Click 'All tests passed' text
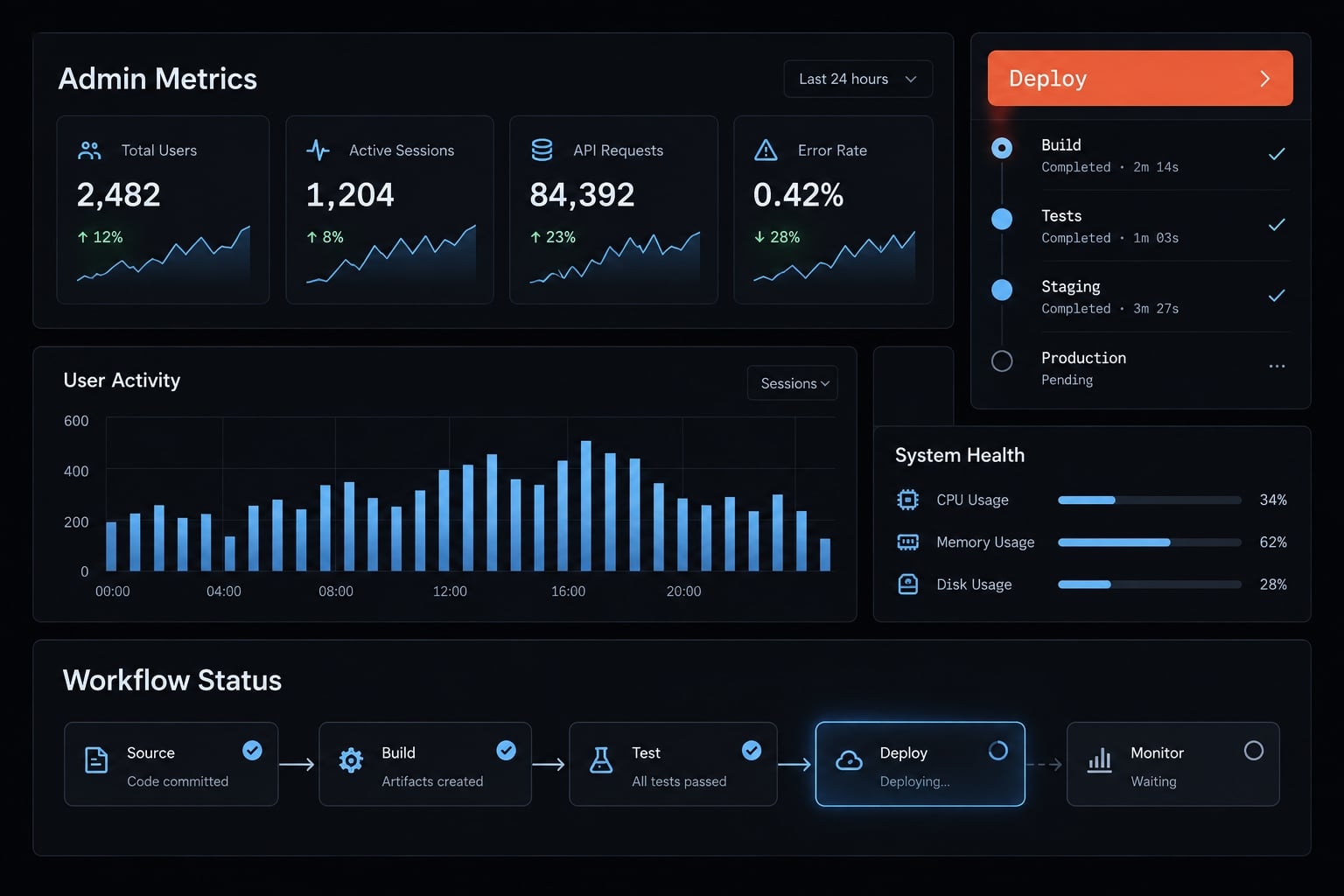 (x=679, y=781)
